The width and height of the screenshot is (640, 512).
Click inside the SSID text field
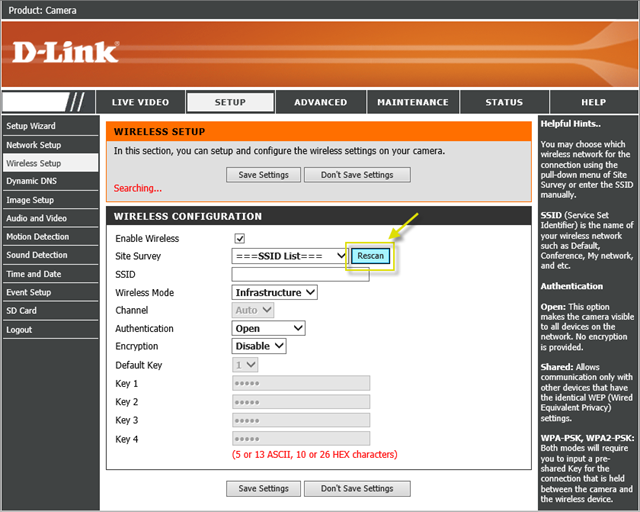299,274
